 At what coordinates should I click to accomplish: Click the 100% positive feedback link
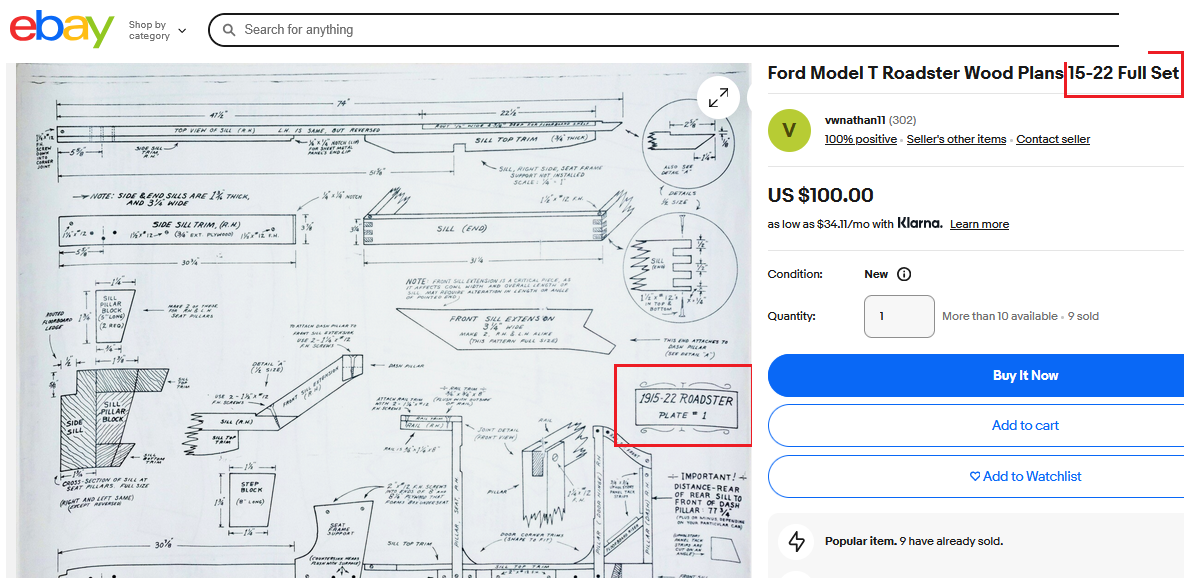[860, 139]
